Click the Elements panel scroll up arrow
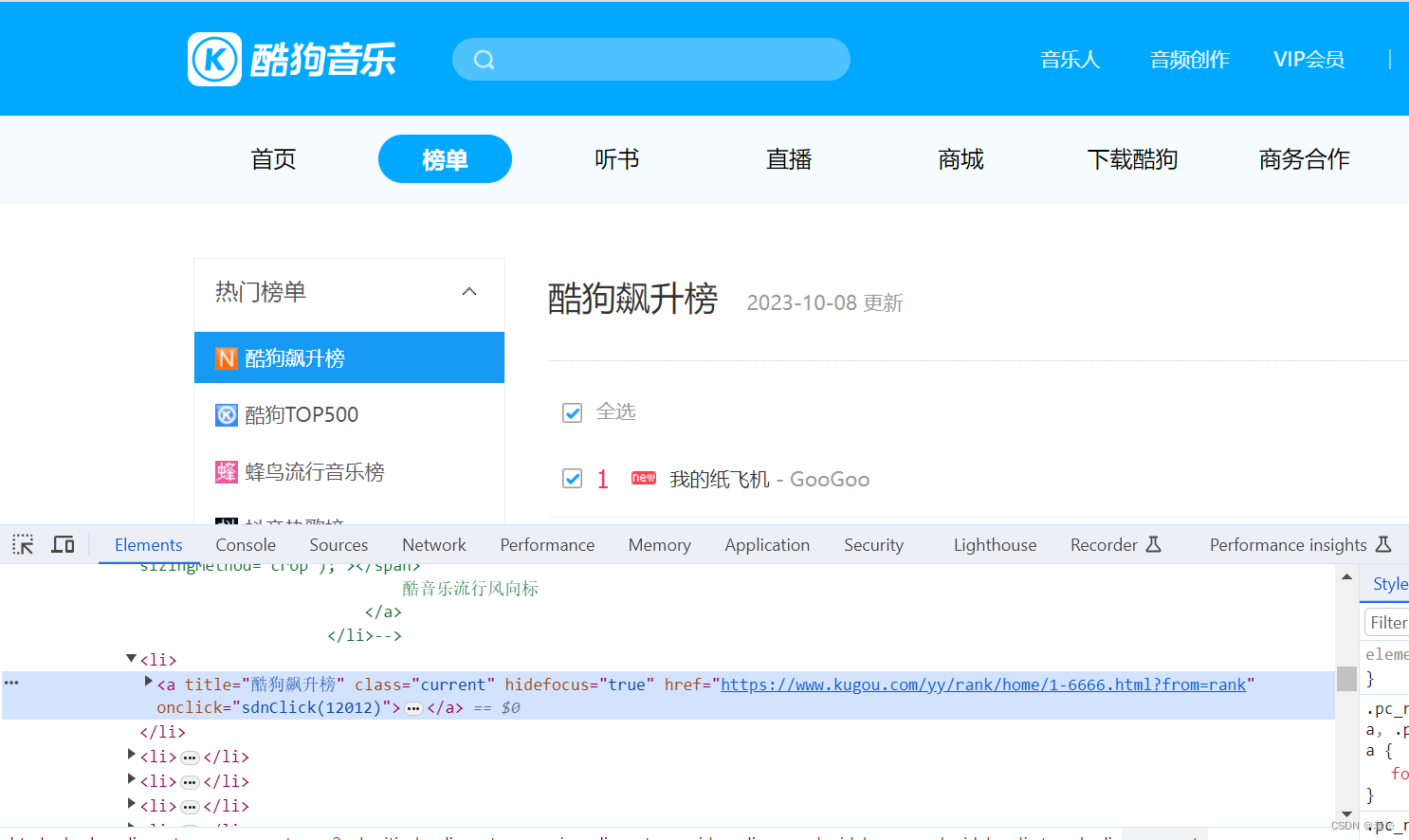Screen dimensions: 1409x840 (1346, 576)
